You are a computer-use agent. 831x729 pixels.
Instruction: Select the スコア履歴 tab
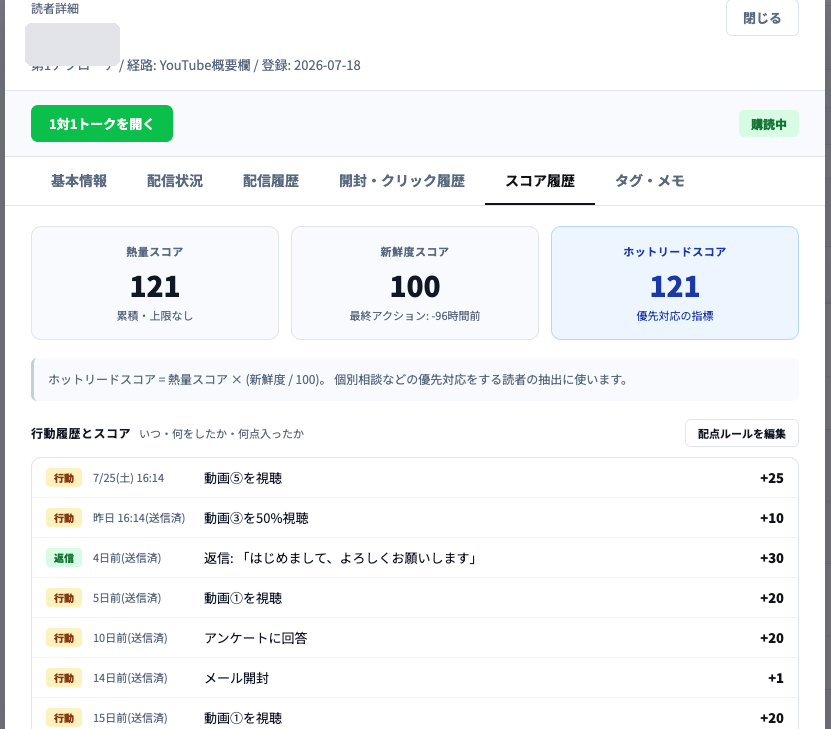[540, 181]
